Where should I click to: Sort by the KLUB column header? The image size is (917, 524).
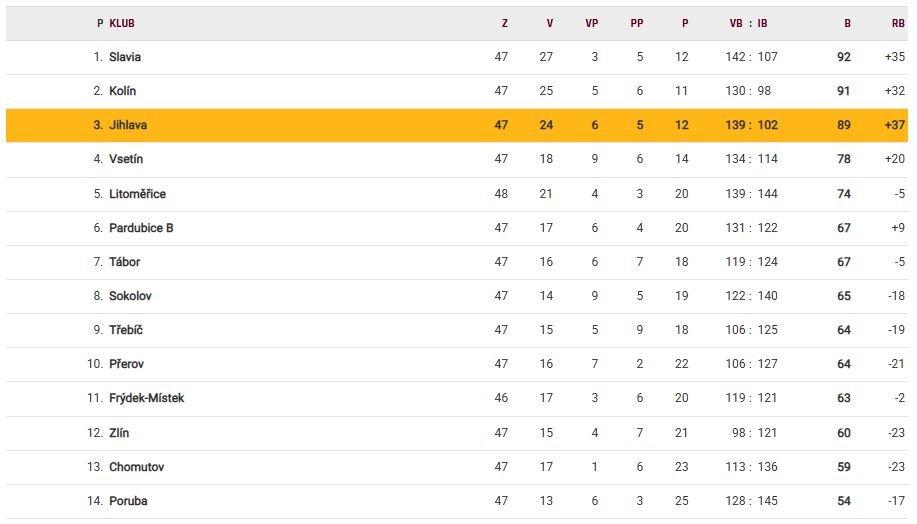(122, 23)
